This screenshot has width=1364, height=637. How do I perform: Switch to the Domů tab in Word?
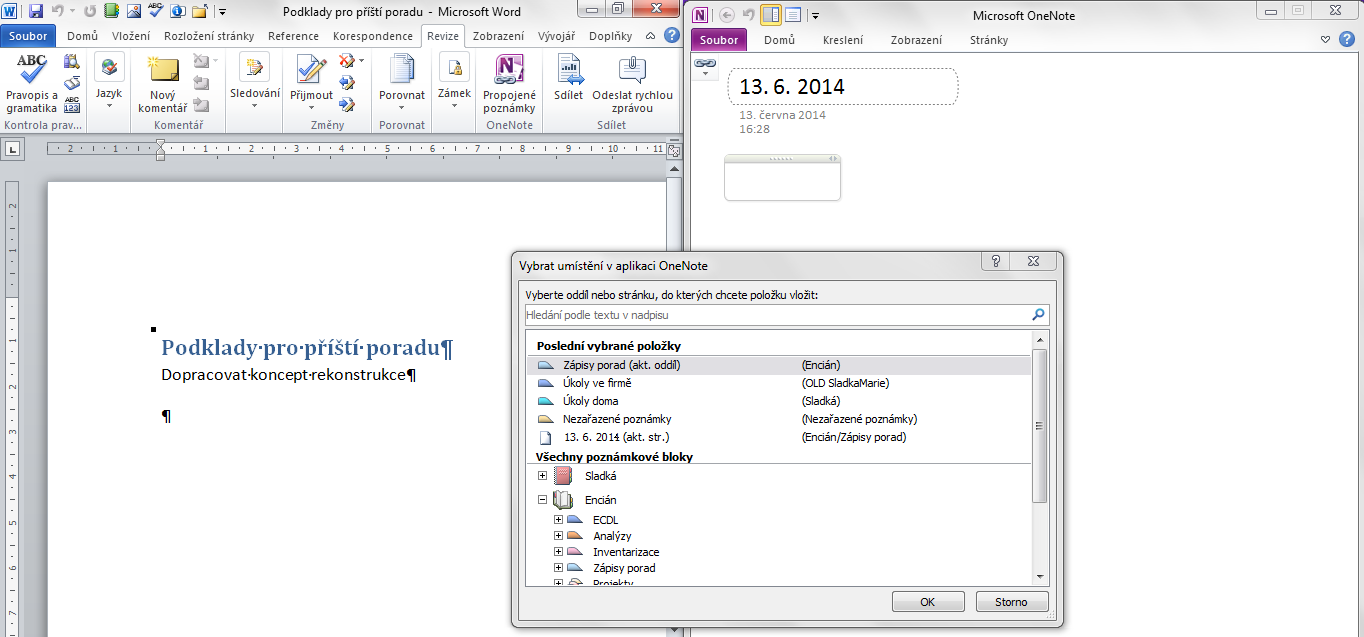82,36
